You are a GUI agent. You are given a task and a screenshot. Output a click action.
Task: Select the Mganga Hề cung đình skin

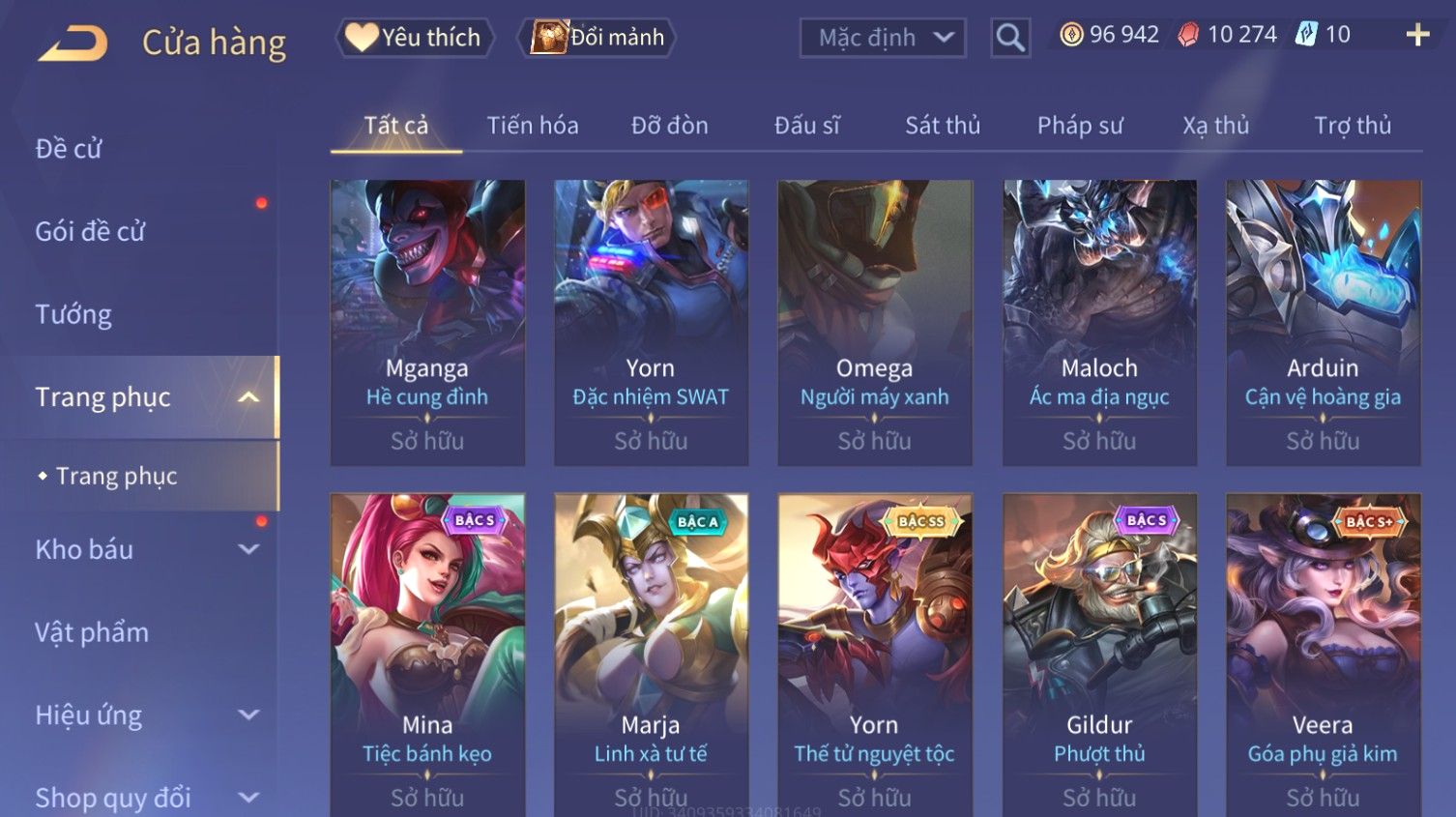coord(427,323)
